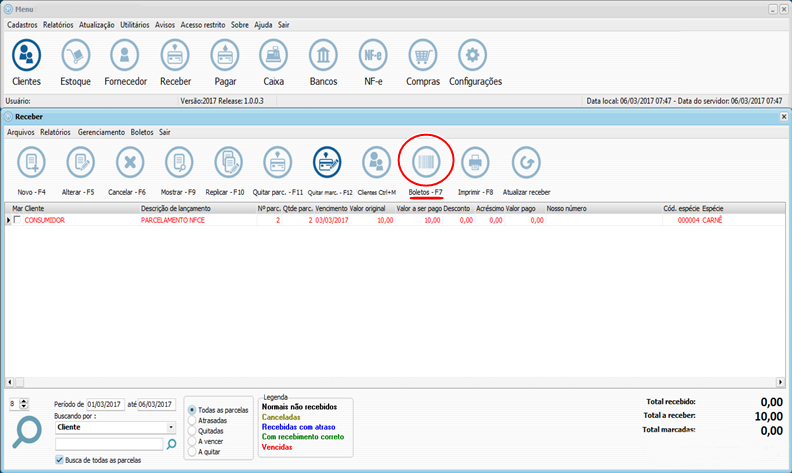Click 03/03/2017 due date cell
This screenshot has height=473, width=792.
point(332,220)
